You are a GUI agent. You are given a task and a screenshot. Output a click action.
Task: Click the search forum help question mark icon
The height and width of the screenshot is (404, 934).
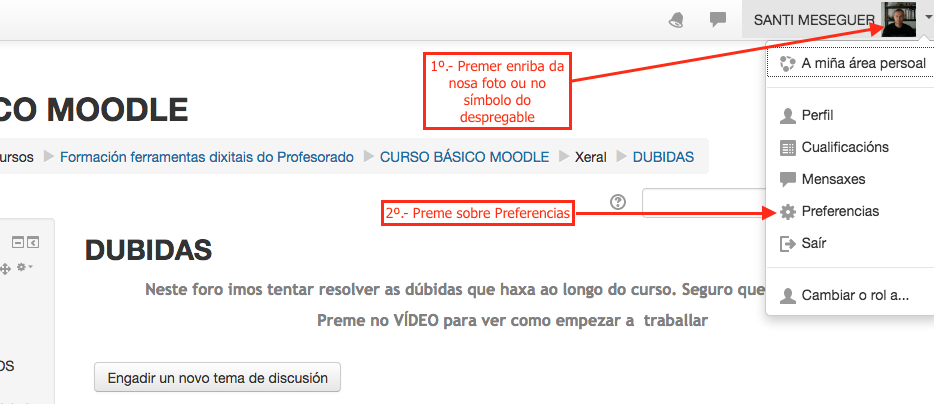[617, 202]
